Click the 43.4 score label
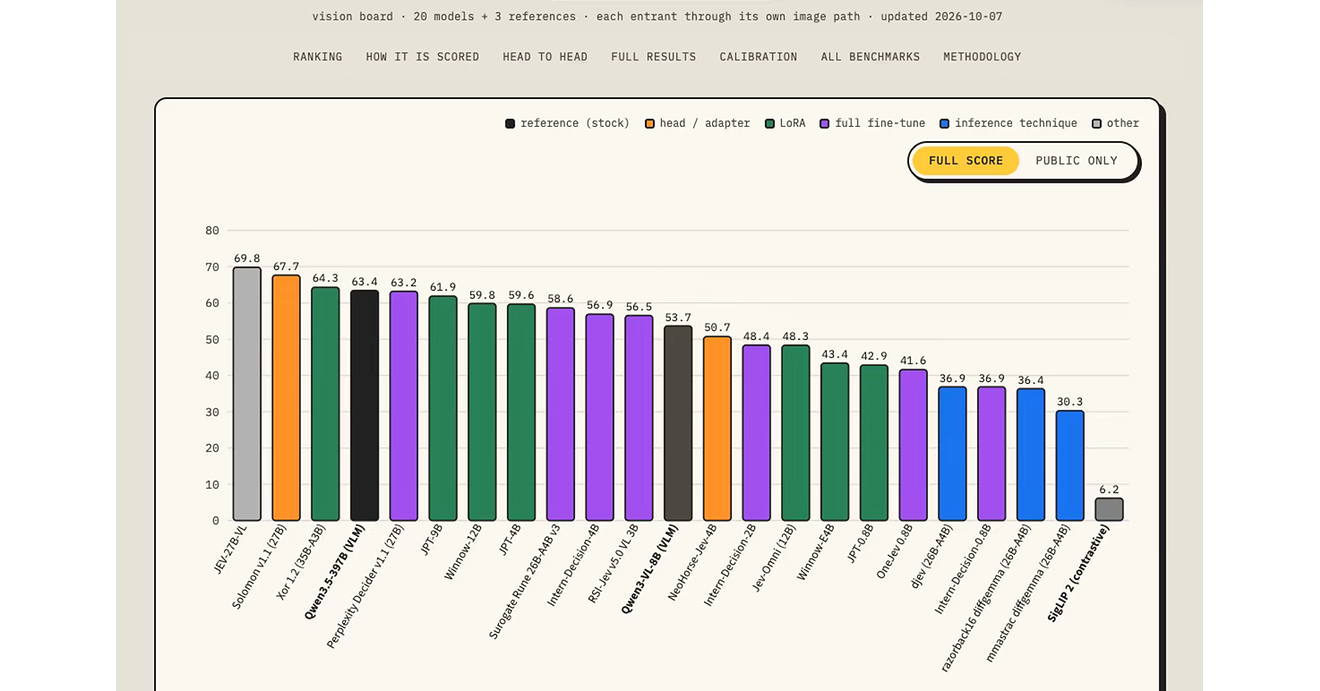The image size is (1320, 691). [835, 354]
